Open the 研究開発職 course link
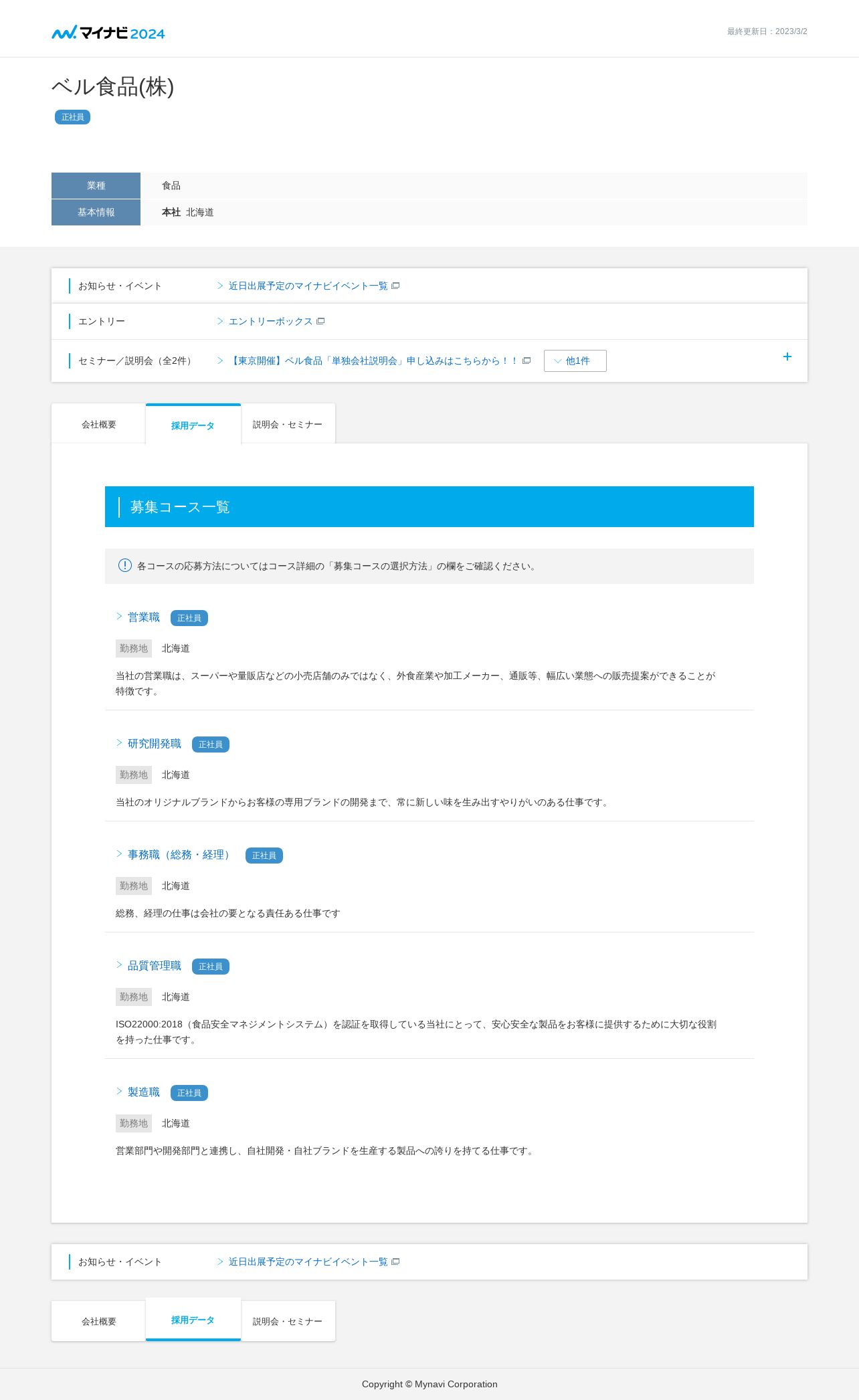859x1400 pixels. click(155, 743)
